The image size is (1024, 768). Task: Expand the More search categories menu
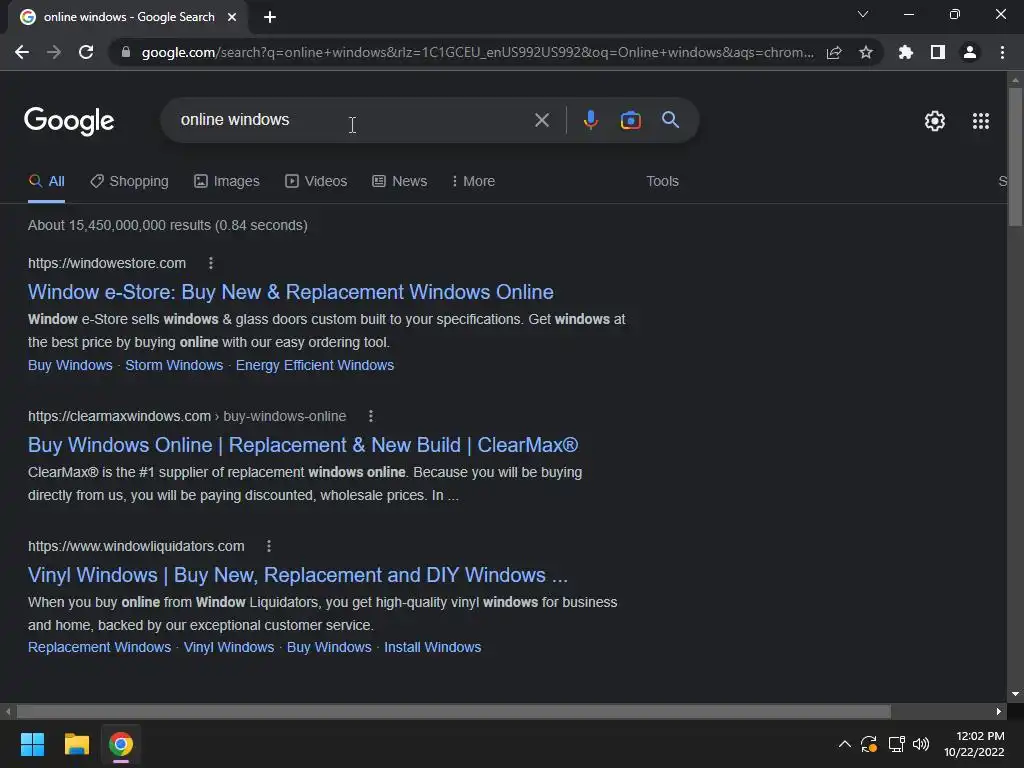coord(473,181)
